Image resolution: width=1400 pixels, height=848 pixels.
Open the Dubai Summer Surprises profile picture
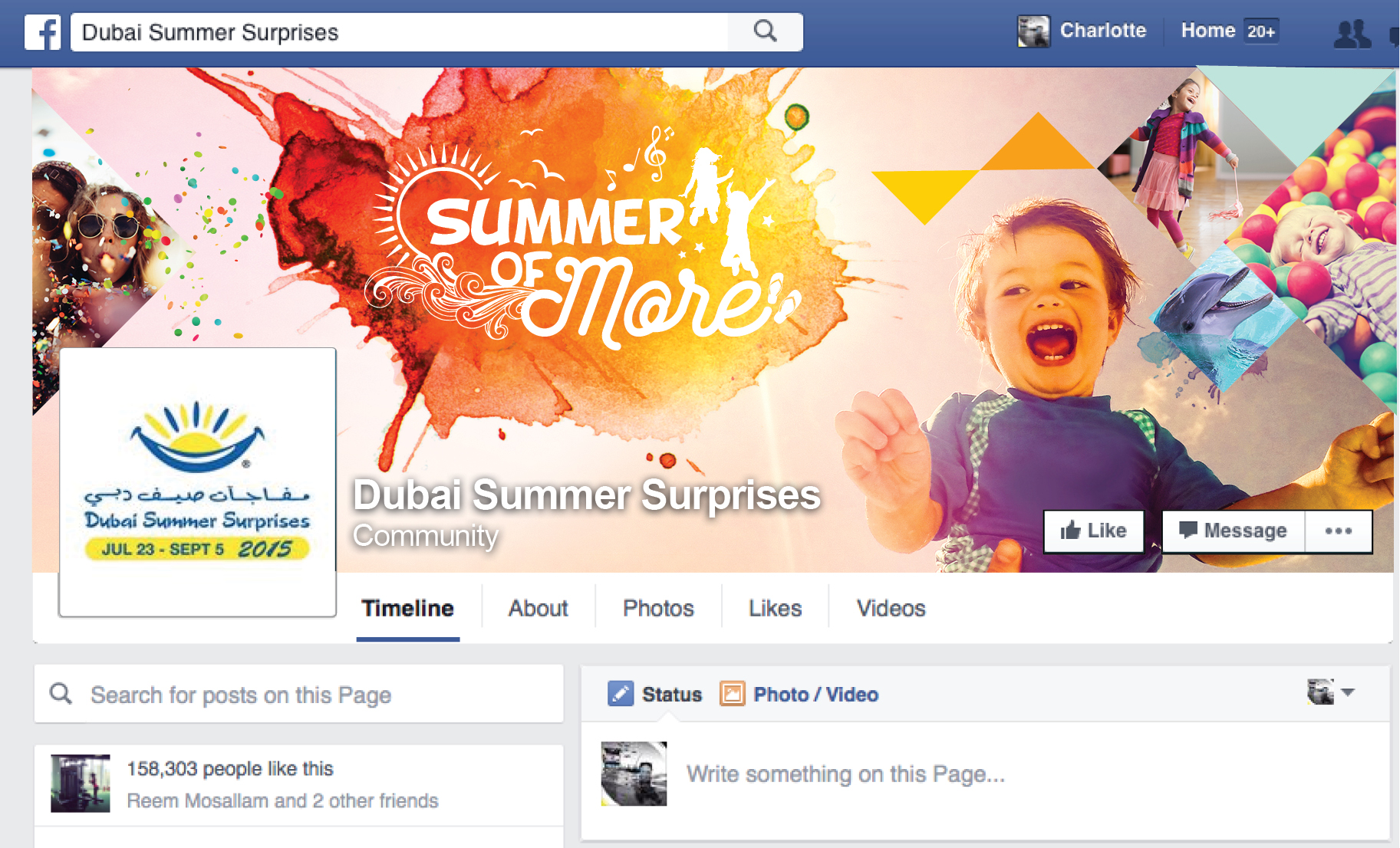(x=198, y=482)
